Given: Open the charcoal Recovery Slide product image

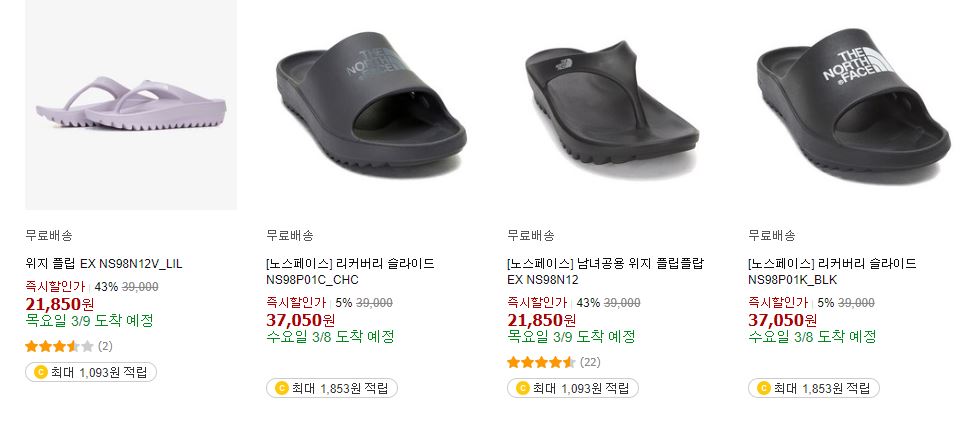Looking at the screenshot, I should [x=371, y=105].
